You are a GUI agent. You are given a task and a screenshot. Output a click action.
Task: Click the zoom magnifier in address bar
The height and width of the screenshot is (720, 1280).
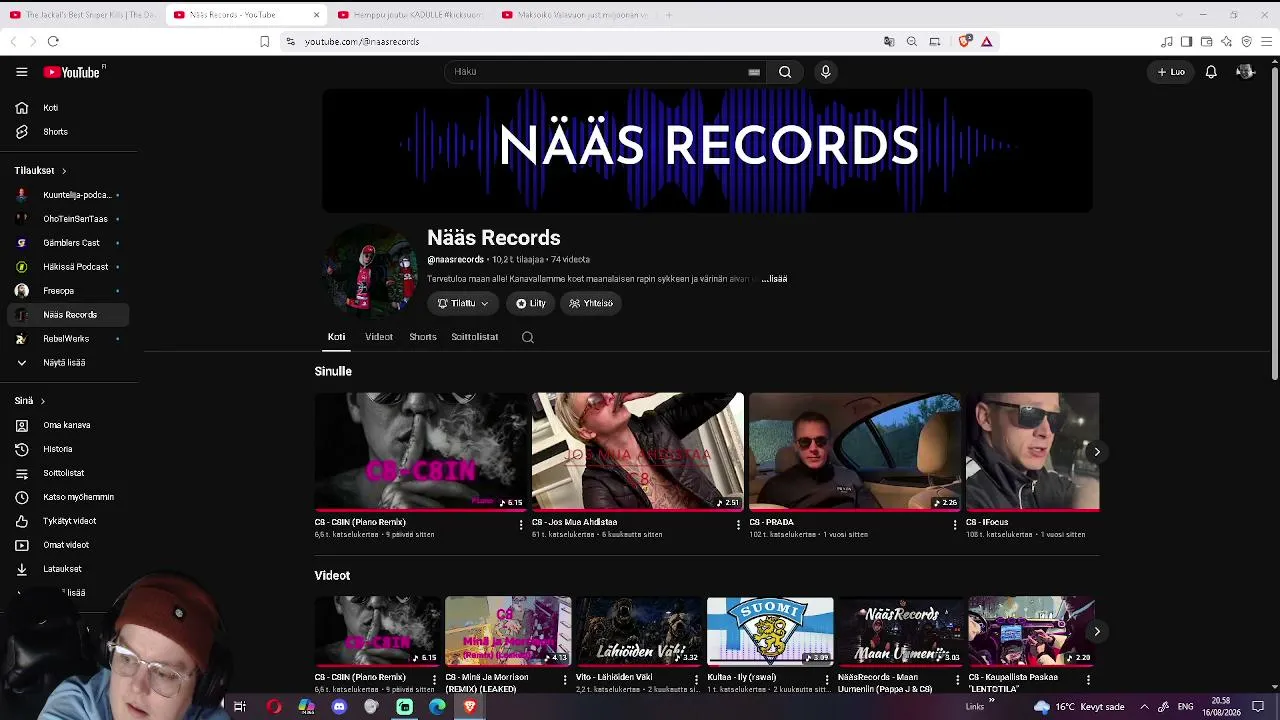[912, 41]
